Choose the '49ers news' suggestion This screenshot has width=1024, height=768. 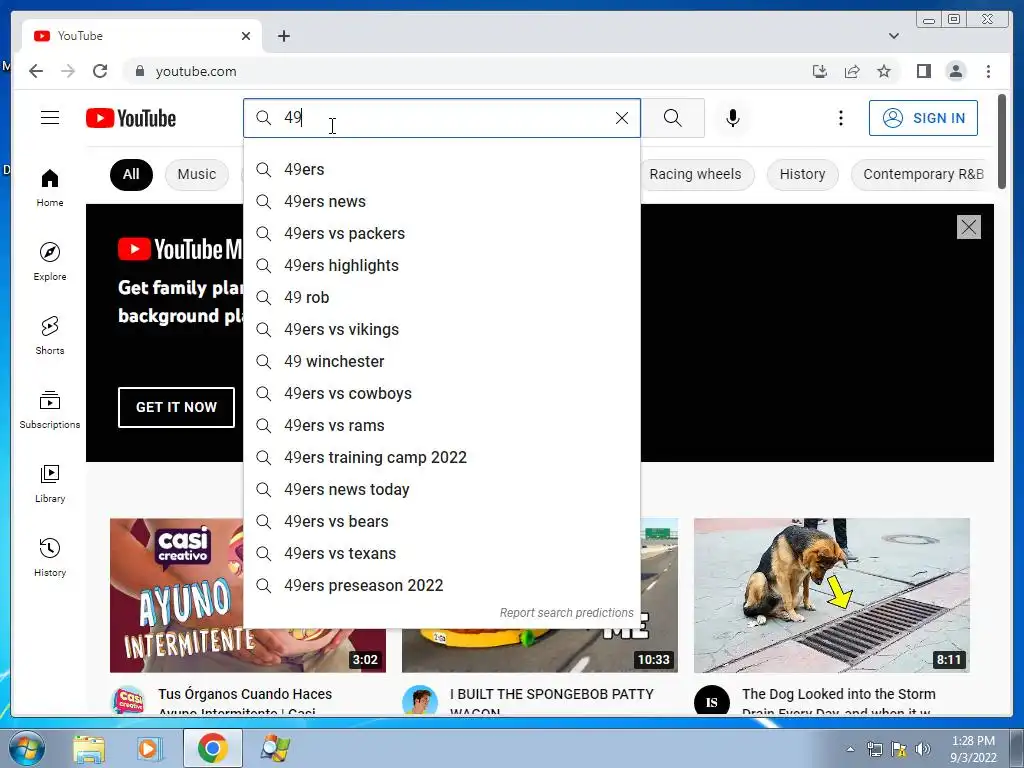(441, 202)
